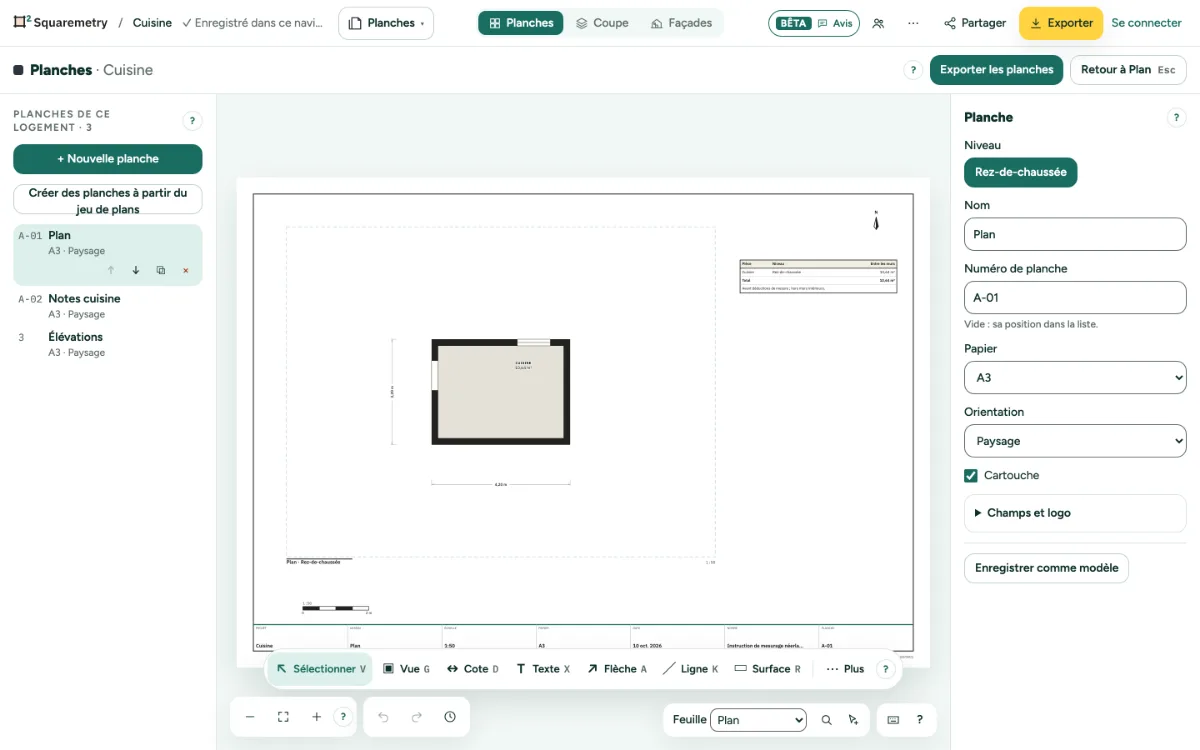1200x750 pixels.
Task: Open the Notes cuisine sheet
Action: click(x=108, y=306)
